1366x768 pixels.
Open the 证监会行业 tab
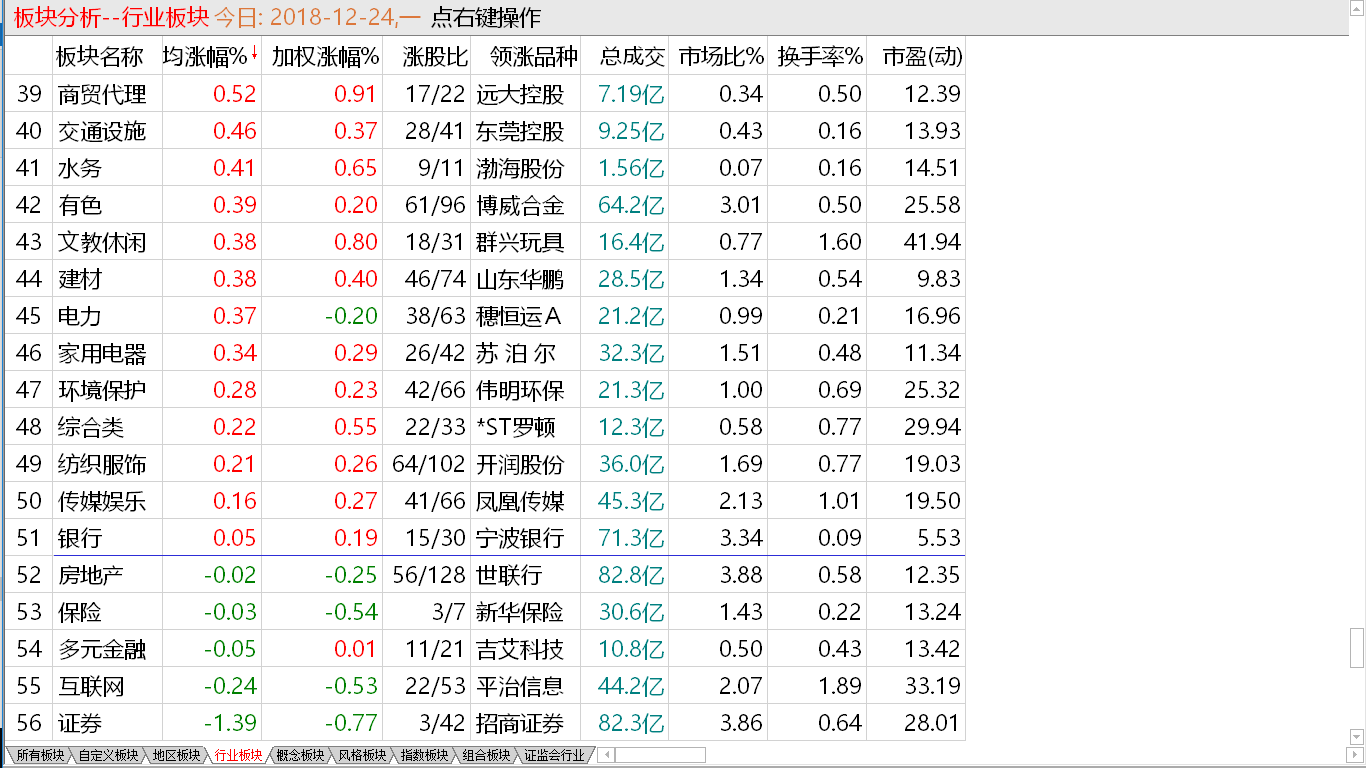(554, 756)
